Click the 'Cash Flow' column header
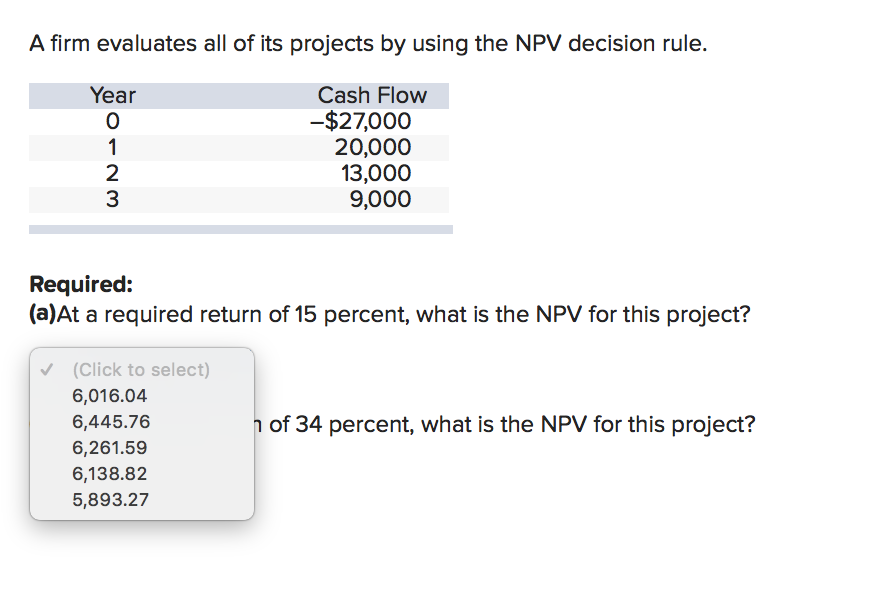The width and height of the screenshot is (878, 612). tap(372, 96)
